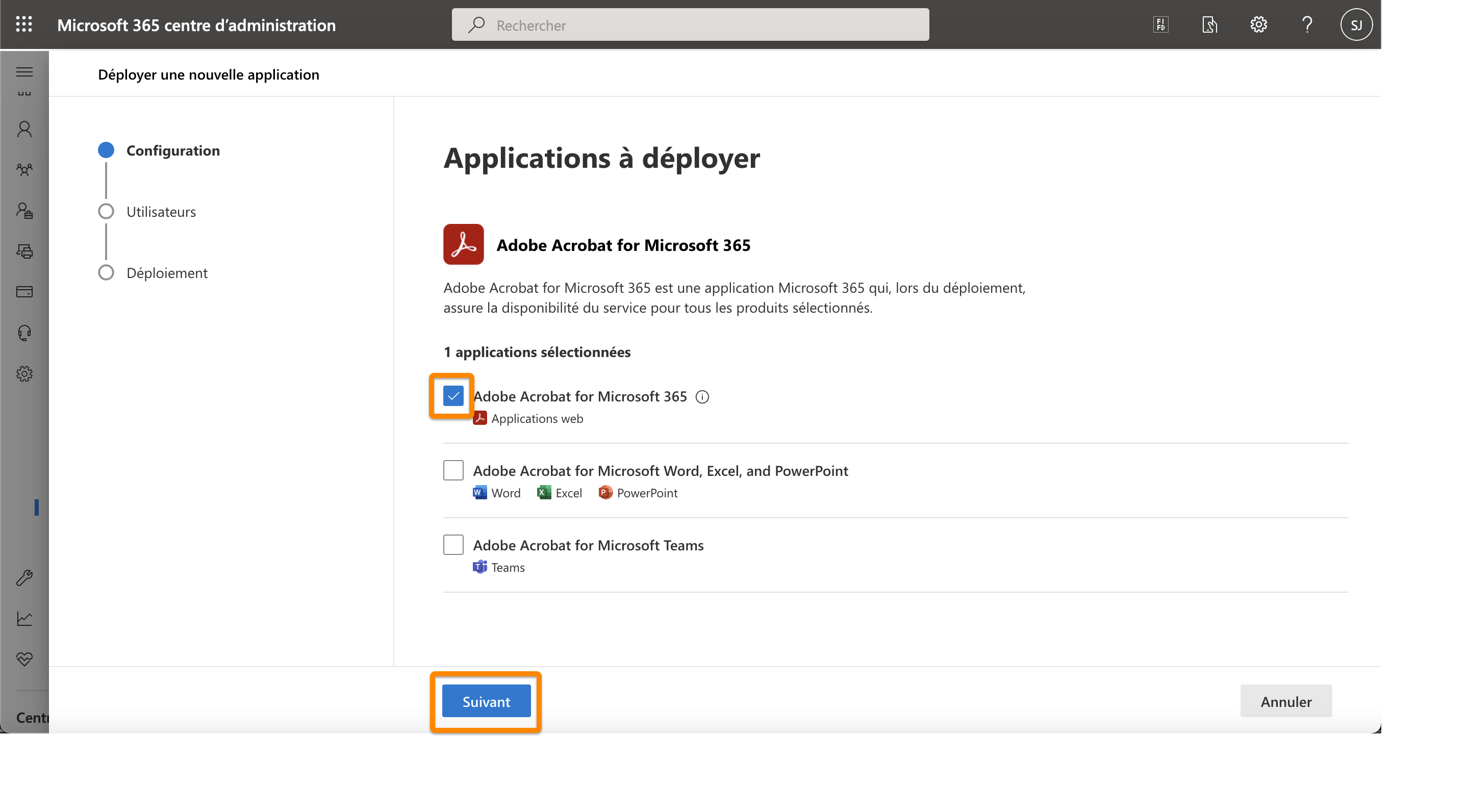Open the Teams and groups sidebar icon
Image resolution: width=1467 pixels, height=812 pixels.
click(24, 169)
